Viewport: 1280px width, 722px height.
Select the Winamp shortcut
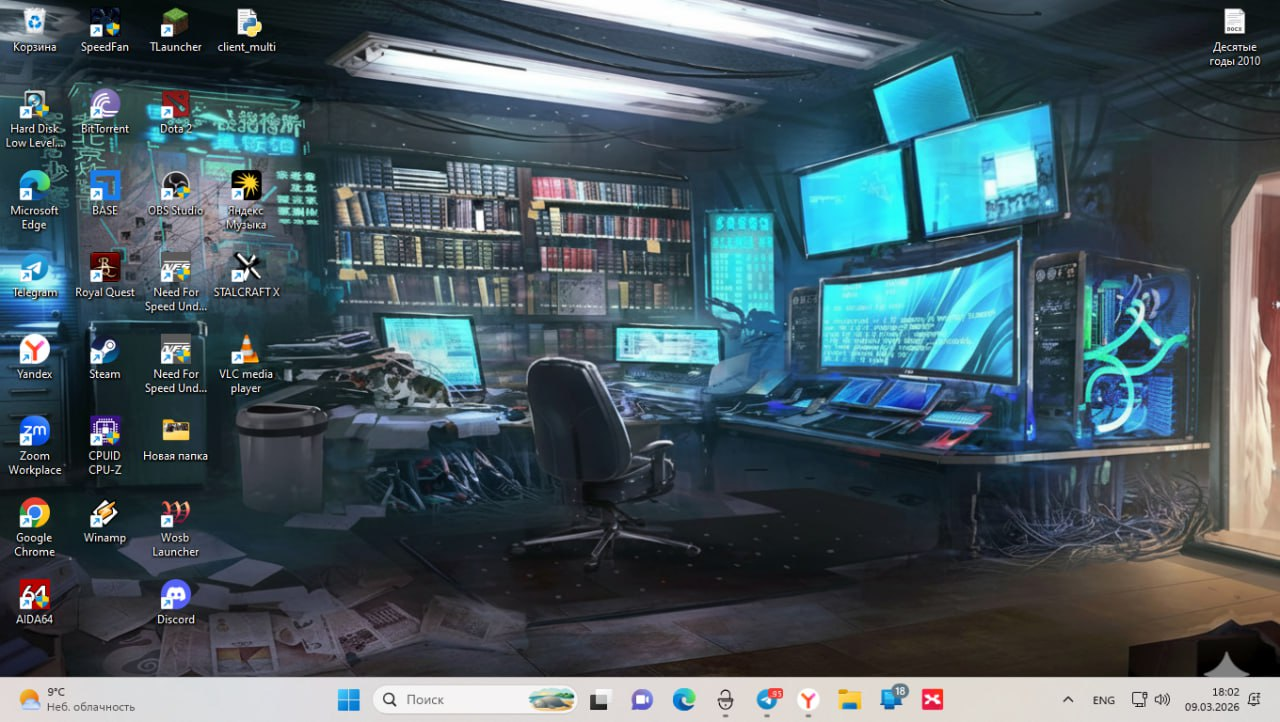pyautogui.click(x=105, y=521)
